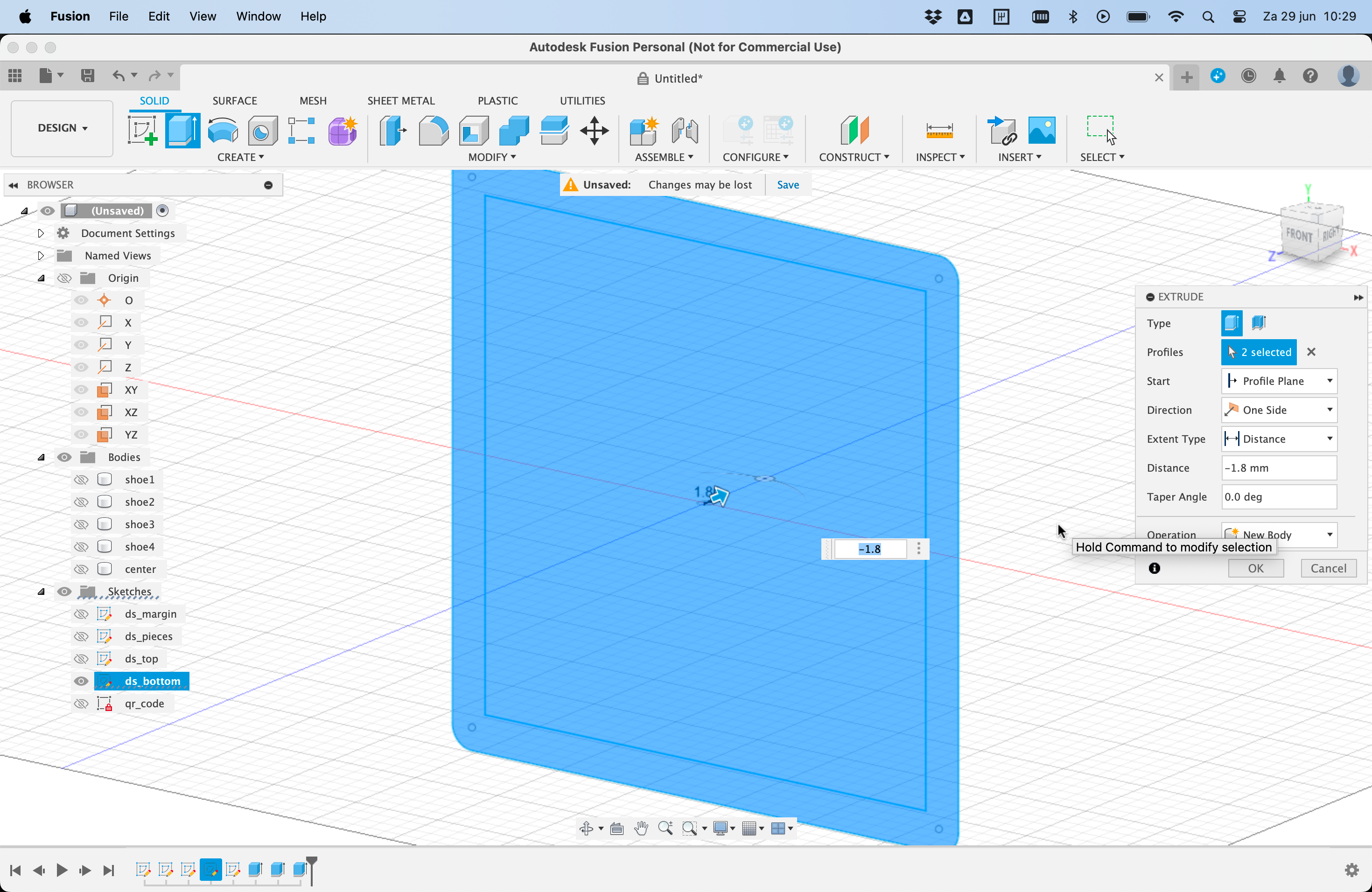Open the Extent Type Distance dropdown
Image resolution: width=1372 pixels, height=892 pixels.
(x=1279, y=439)
